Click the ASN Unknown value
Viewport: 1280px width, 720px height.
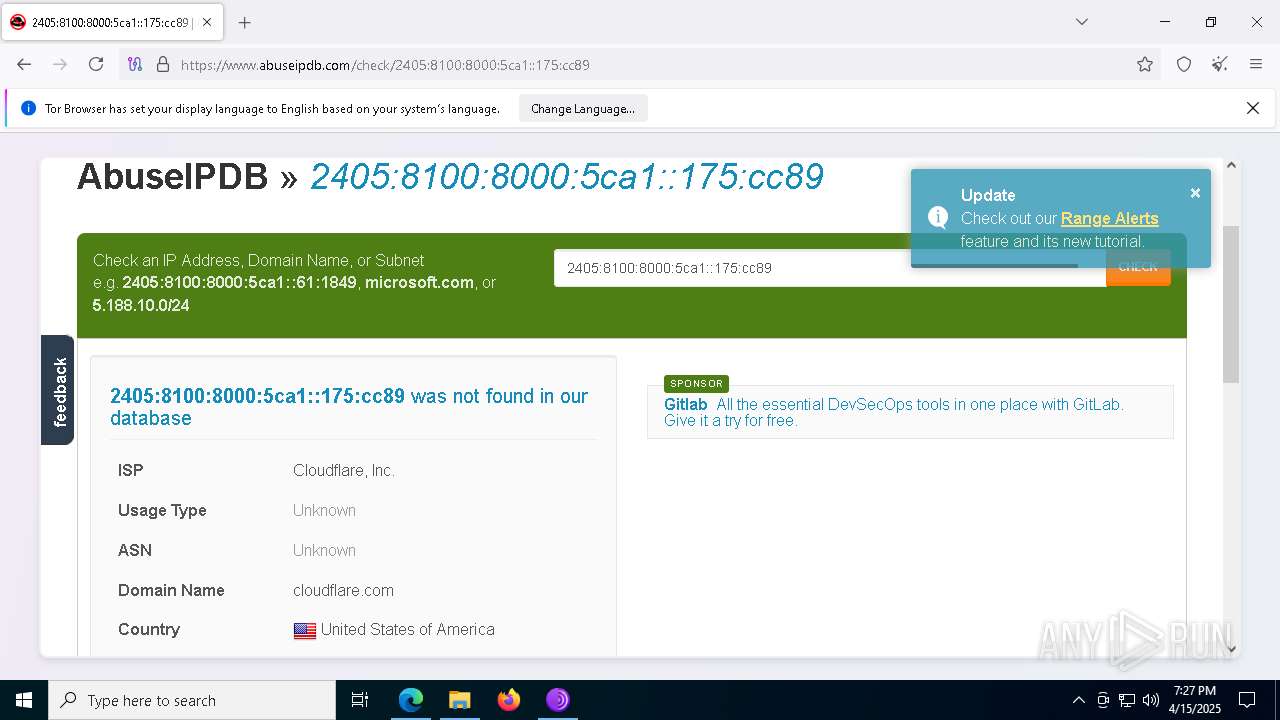[324, 550]
